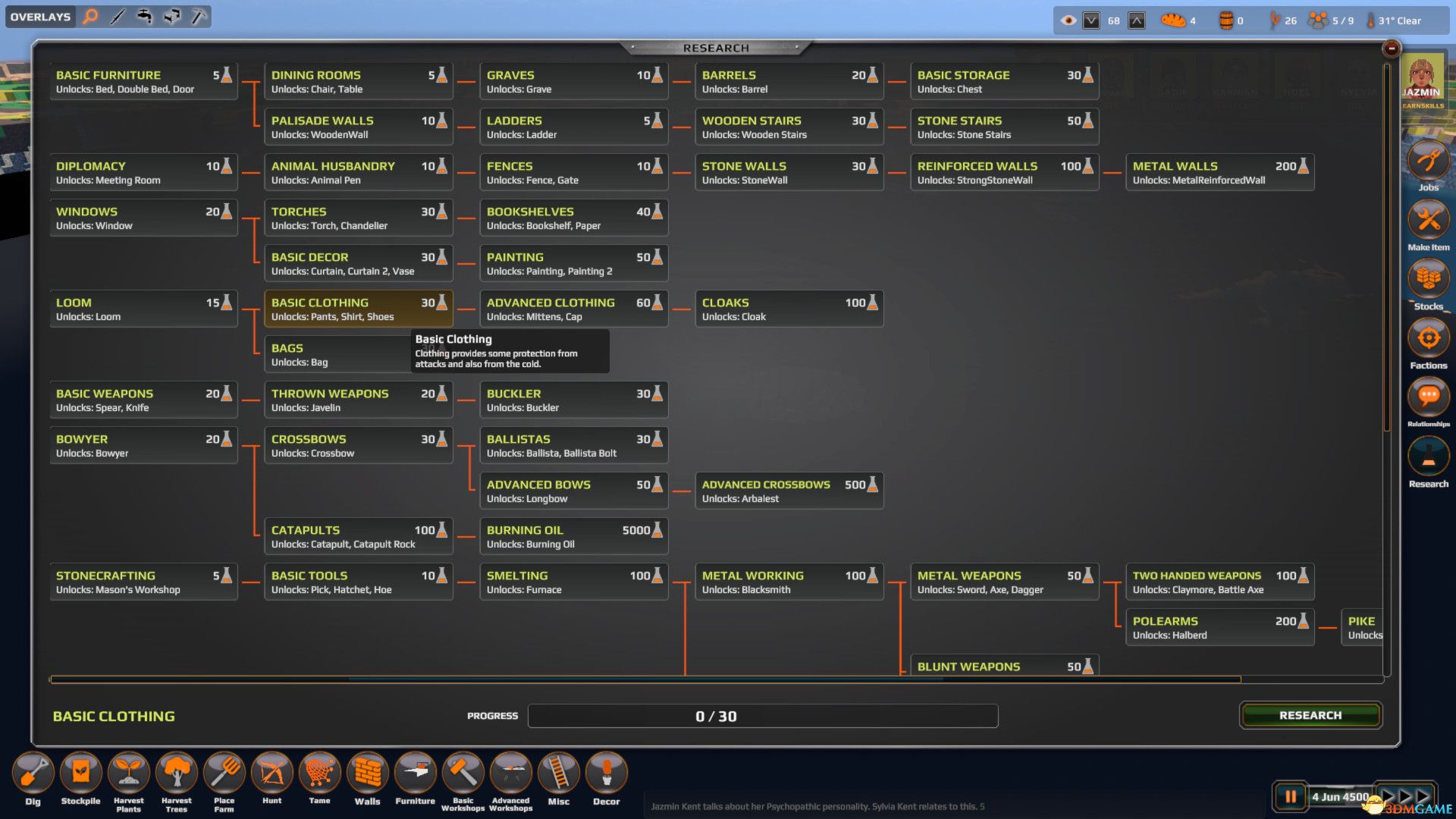Select the bed overlay icon
The width and height of the screenshot is (1456, 819).
(x=172, y=17)
